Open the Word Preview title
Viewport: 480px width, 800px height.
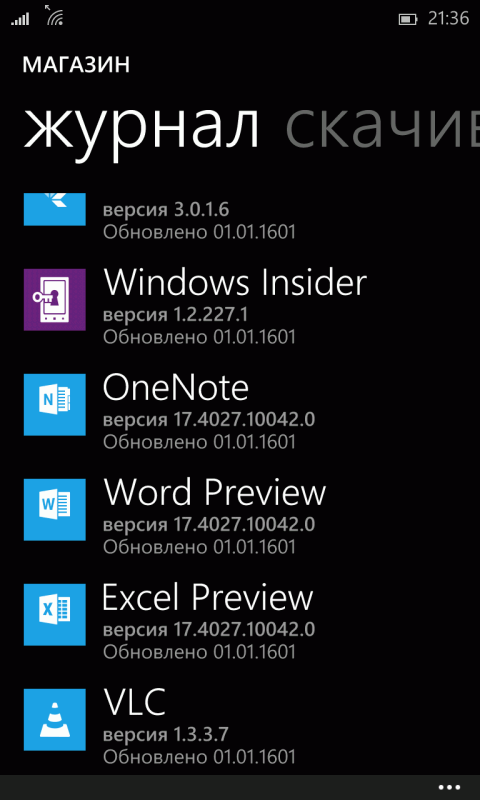(215, 492)
